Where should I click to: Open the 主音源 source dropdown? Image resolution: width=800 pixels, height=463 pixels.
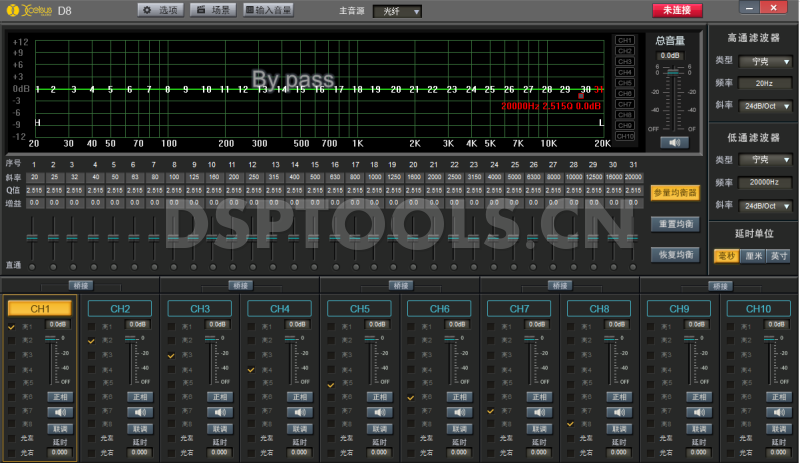coord(397,11)
